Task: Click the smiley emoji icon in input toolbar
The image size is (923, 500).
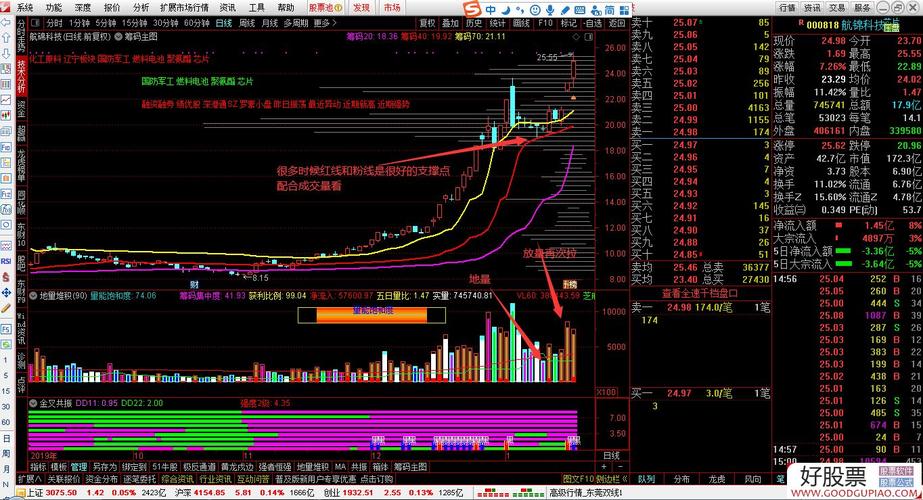Action: click(x=534, y=10)
